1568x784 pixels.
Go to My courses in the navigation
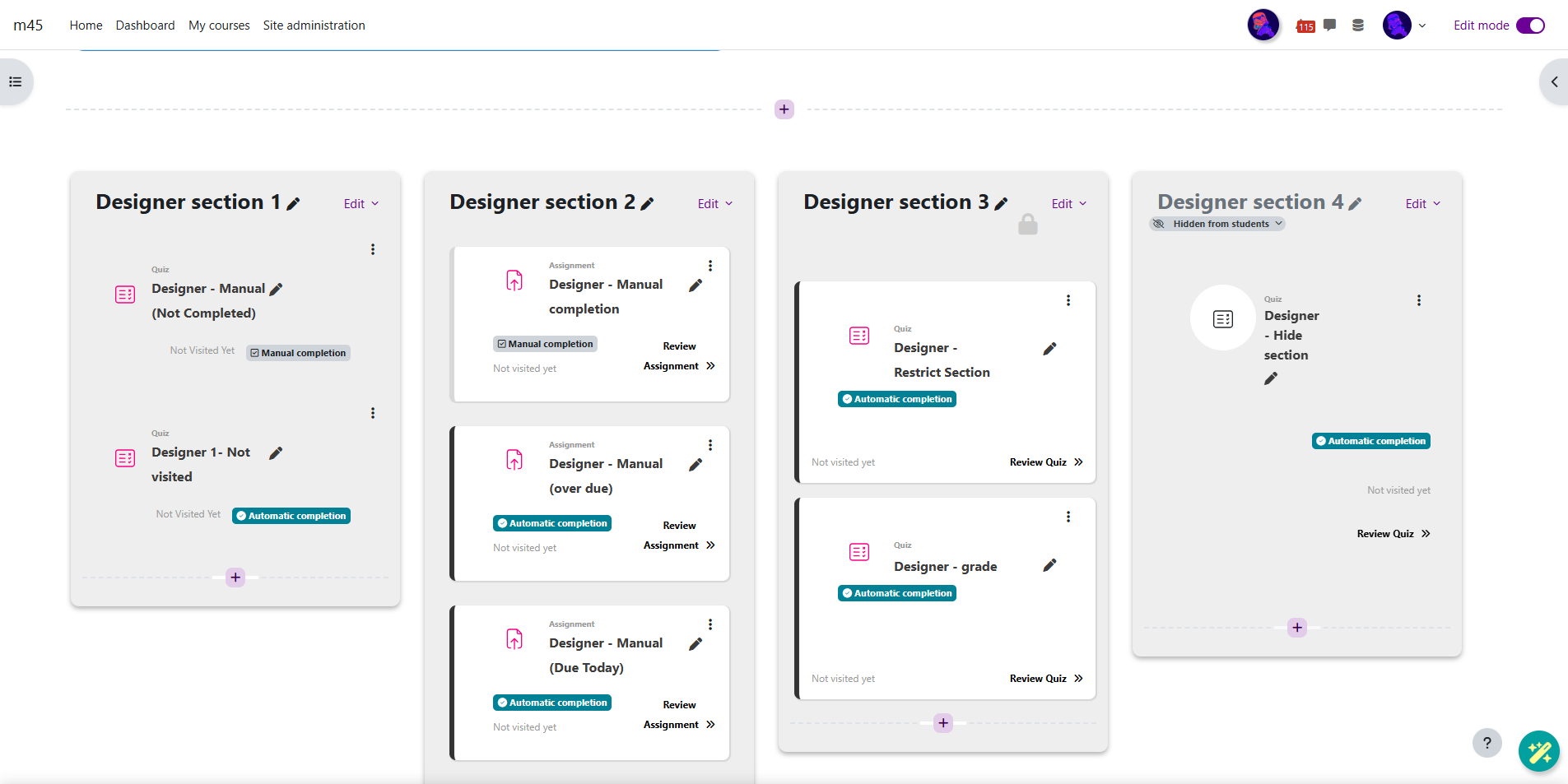[x=219, y=26]
